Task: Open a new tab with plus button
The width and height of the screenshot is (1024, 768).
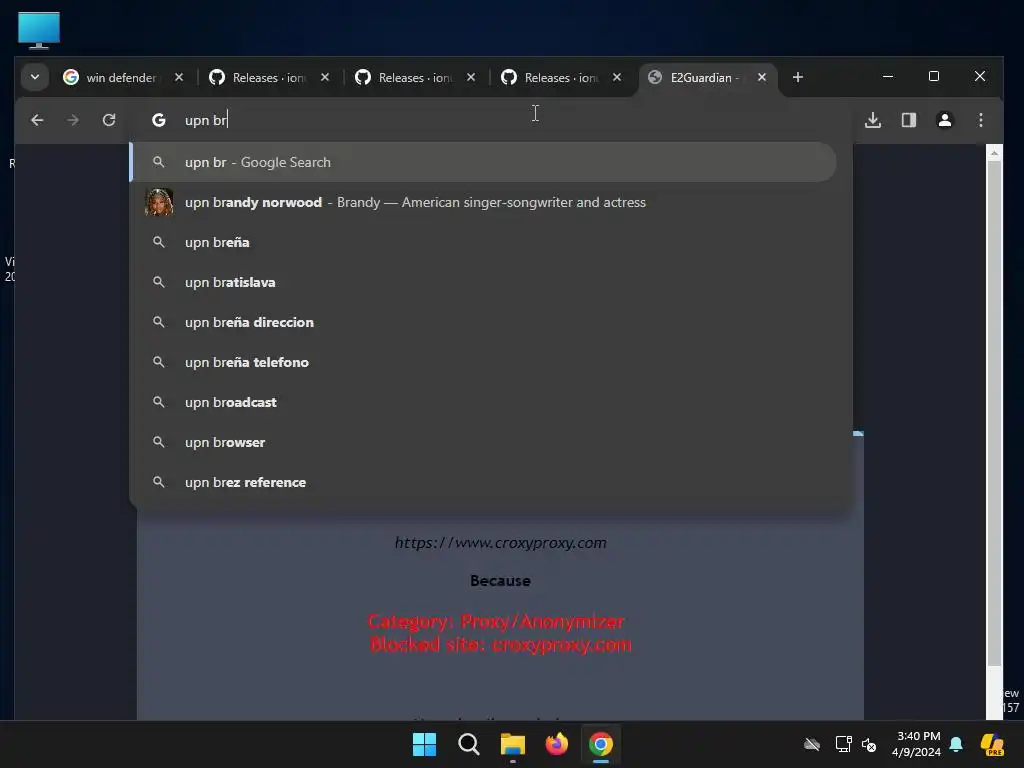Action: (x=797, y=77)
